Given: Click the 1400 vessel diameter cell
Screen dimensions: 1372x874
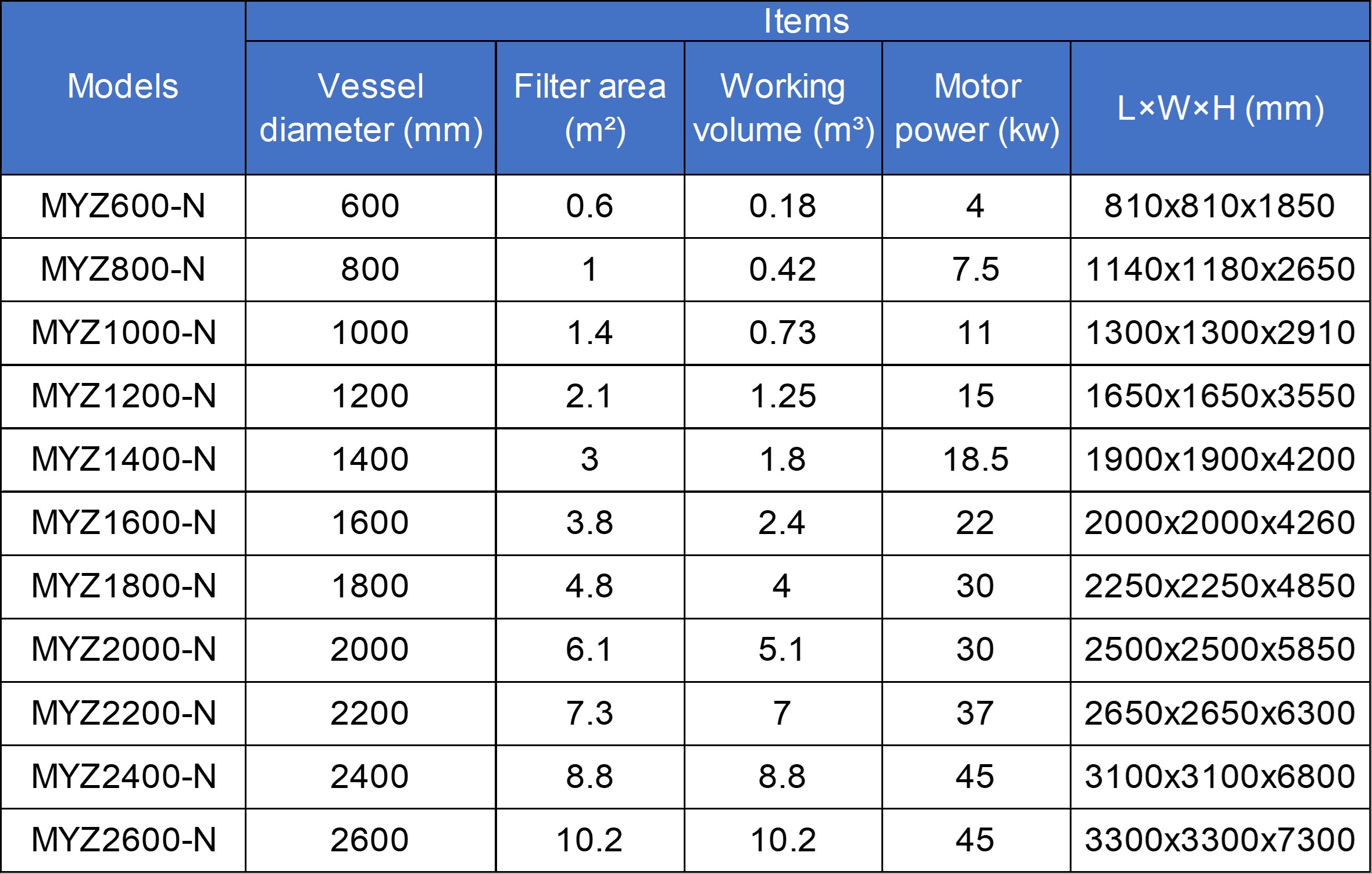Looking at the screenshot, I should click(x=370, y=460).
